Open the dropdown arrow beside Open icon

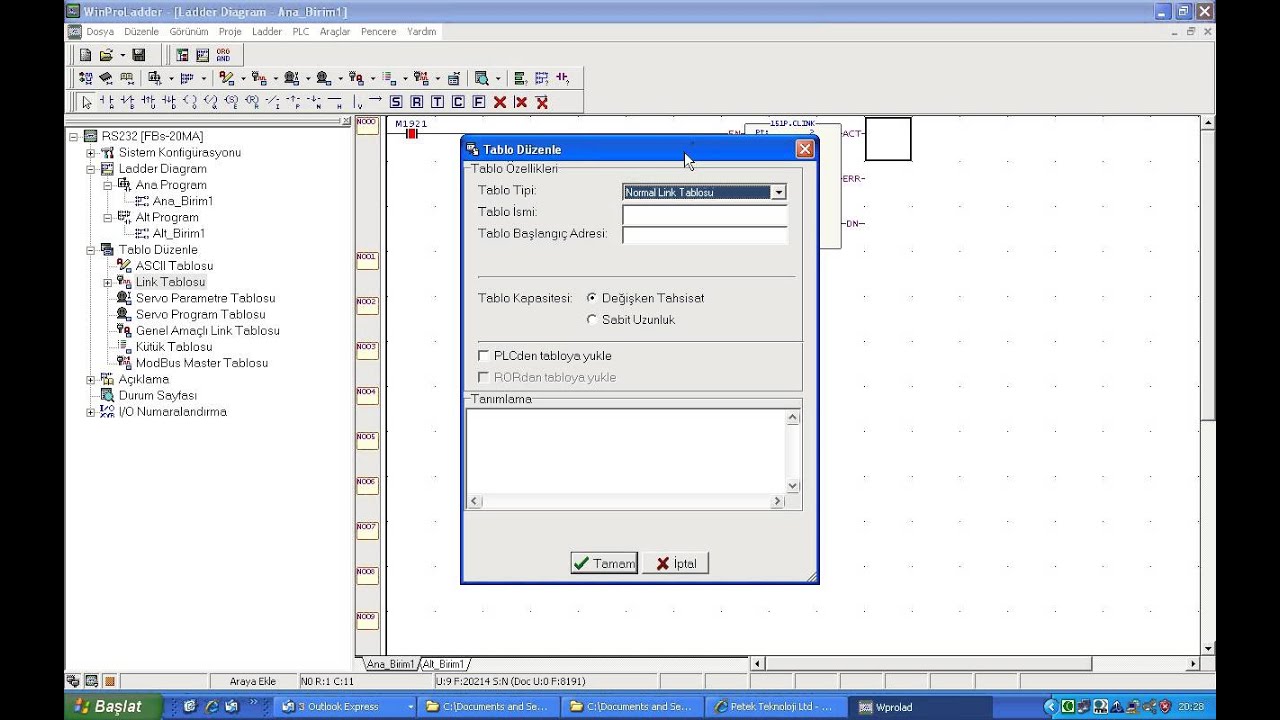(x=122, y=55)
